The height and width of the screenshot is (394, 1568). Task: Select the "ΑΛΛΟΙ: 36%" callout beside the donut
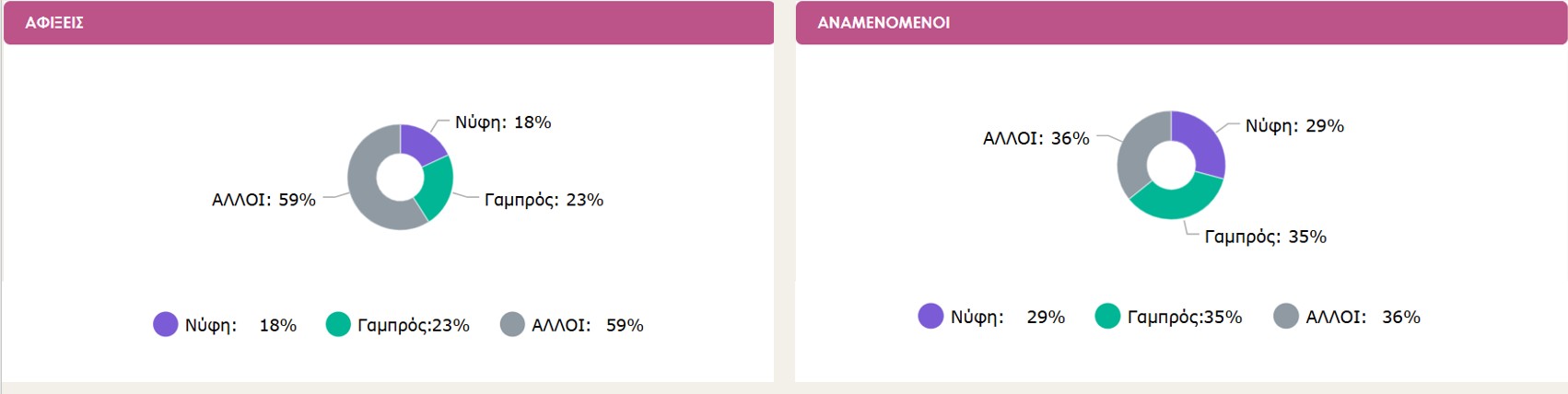tap(1036, 138)
